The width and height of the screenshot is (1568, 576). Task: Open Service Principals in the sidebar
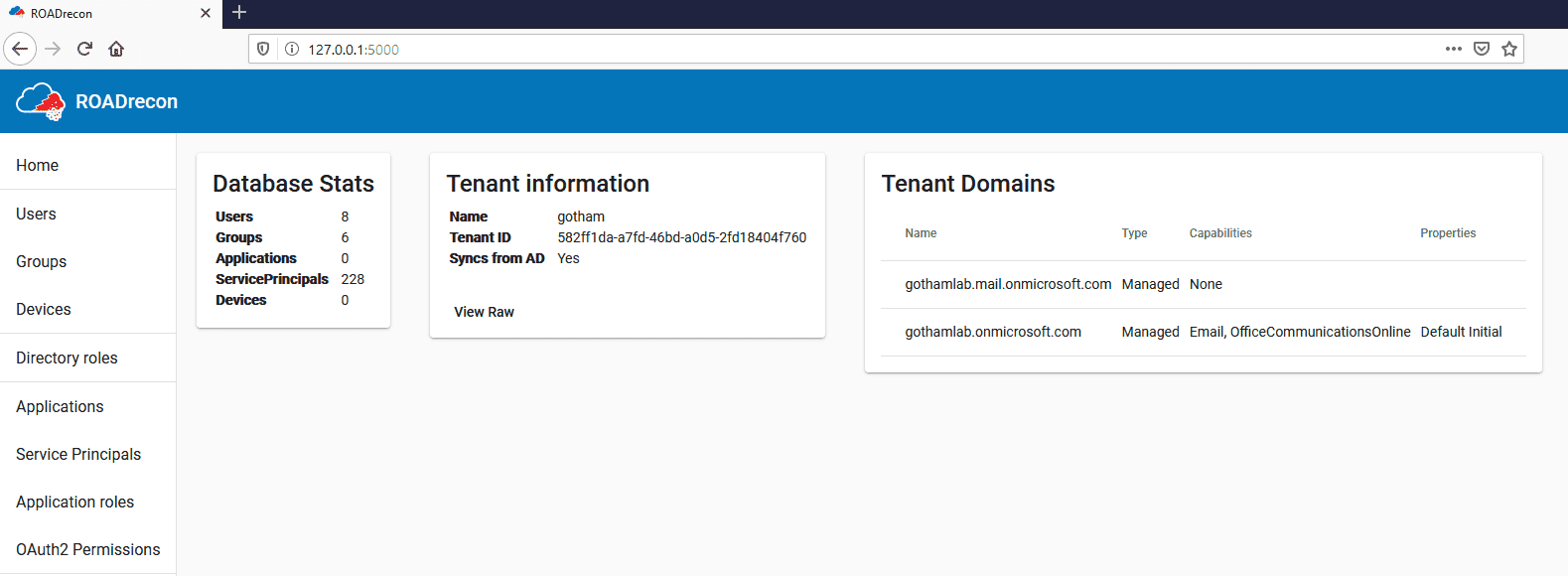point(87,454)
